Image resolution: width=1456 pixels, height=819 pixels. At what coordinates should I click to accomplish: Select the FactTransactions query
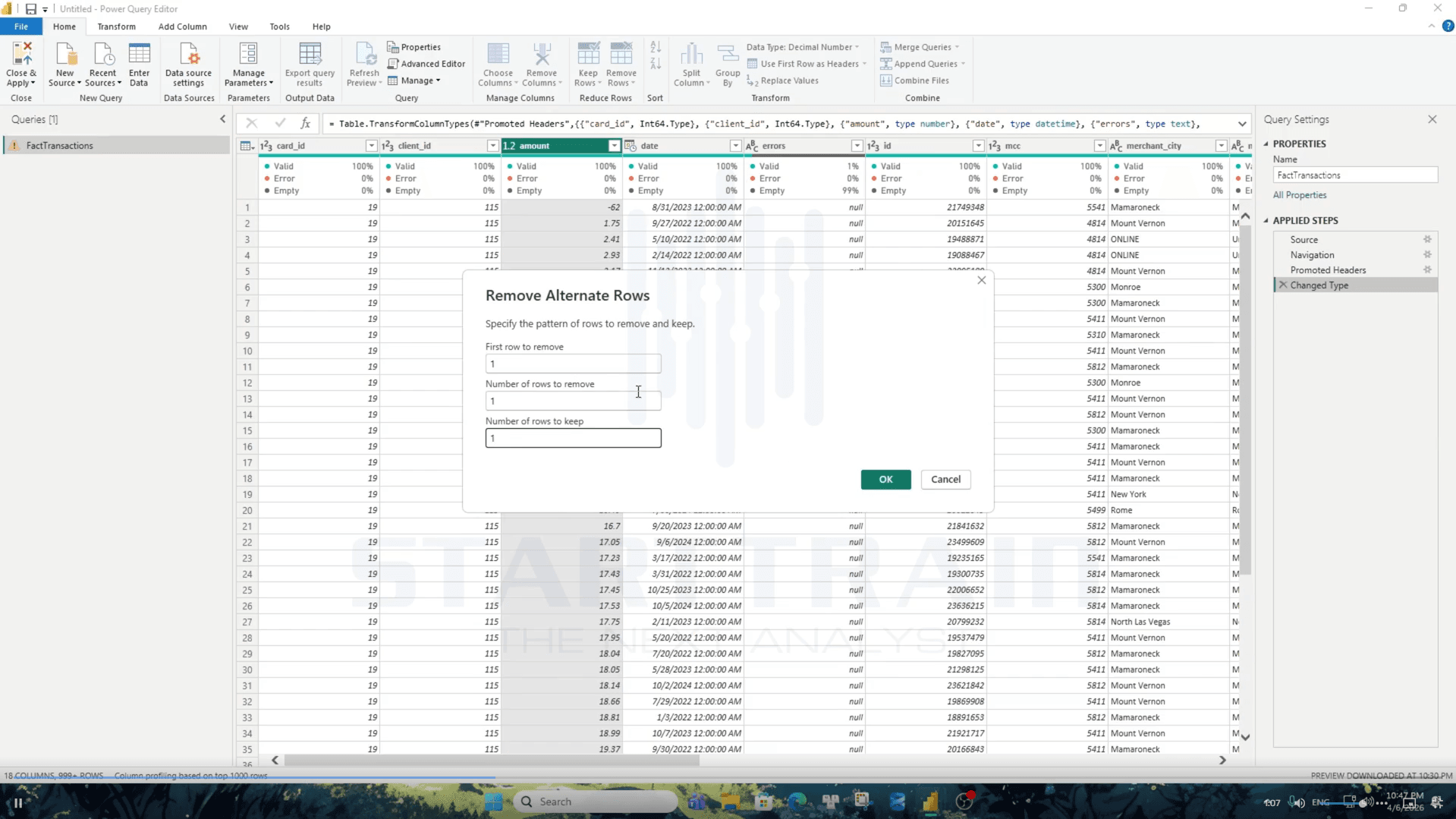click(117, 146)
